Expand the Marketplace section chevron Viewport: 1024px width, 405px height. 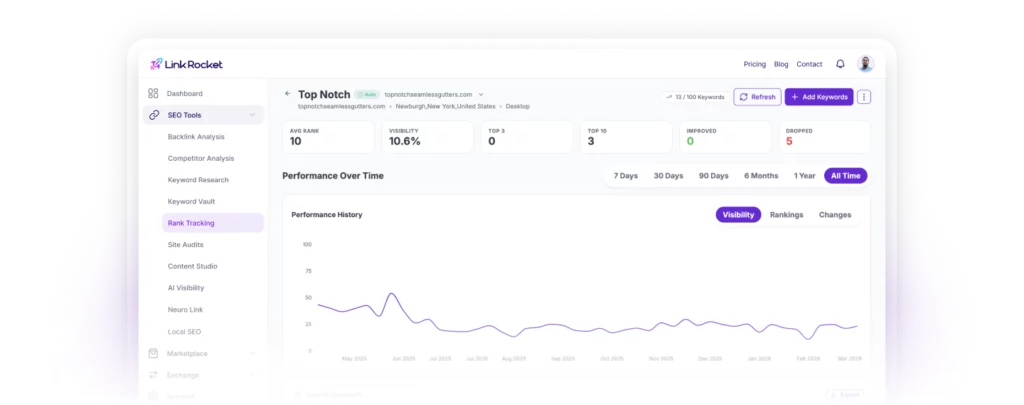coord(252,353)
